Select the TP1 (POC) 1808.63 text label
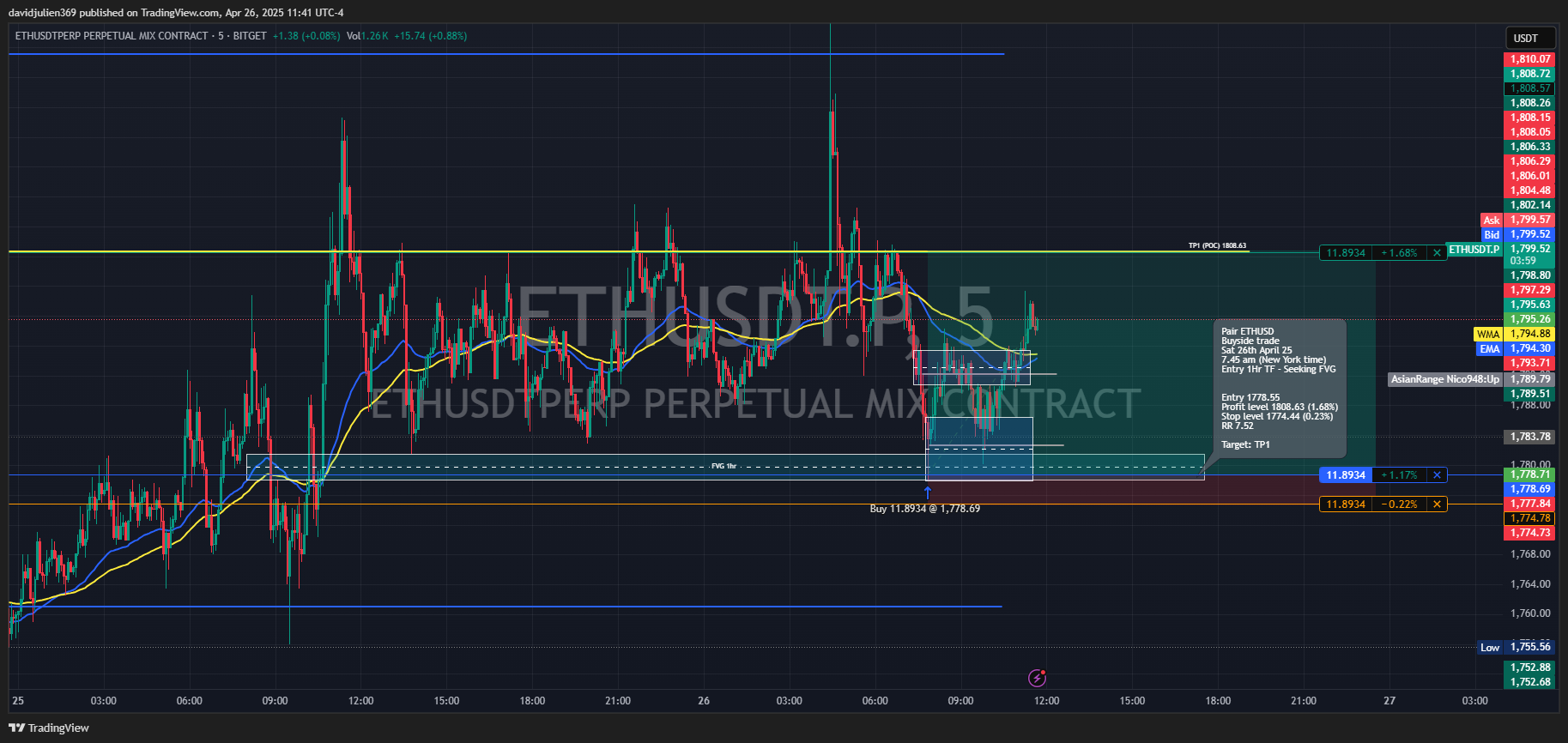 point(1217,245)
